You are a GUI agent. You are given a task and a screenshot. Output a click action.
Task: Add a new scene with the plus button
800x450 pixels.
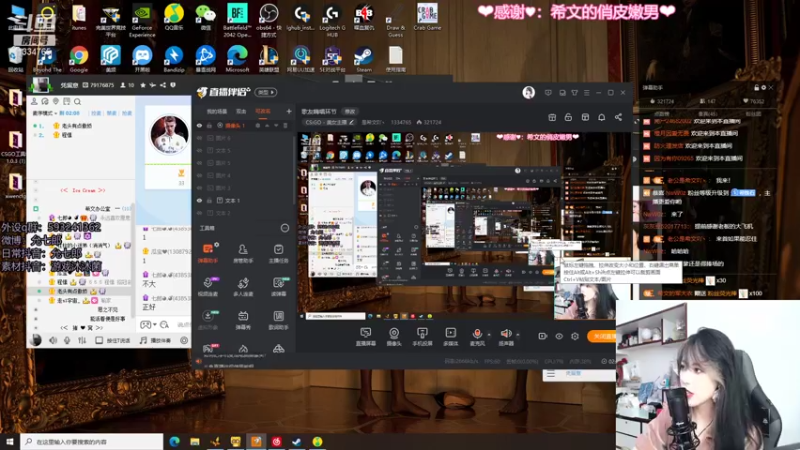tap(289, 111)
